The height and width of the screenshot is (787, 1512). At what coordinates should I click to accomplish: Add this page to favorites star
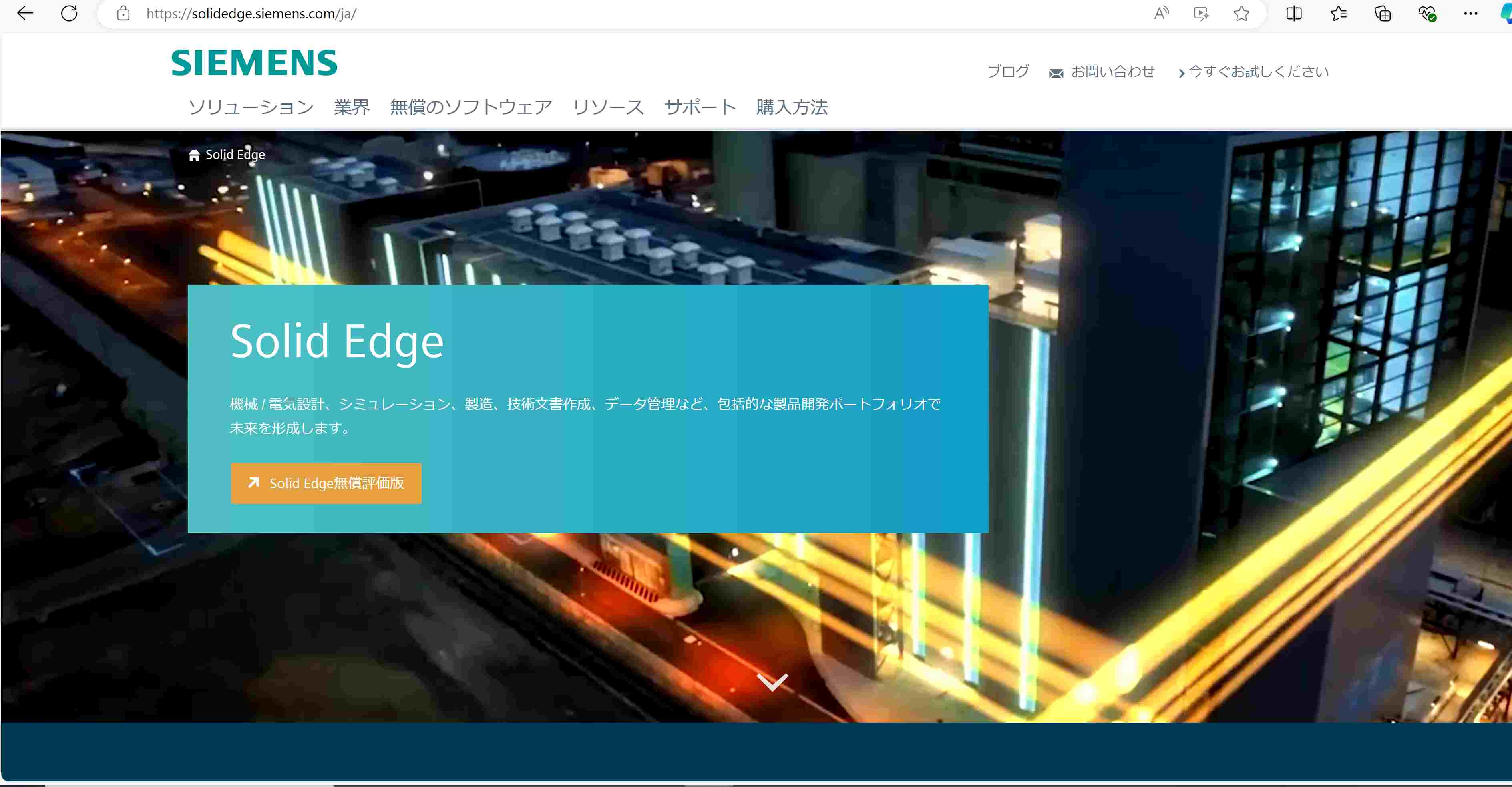1241,14
